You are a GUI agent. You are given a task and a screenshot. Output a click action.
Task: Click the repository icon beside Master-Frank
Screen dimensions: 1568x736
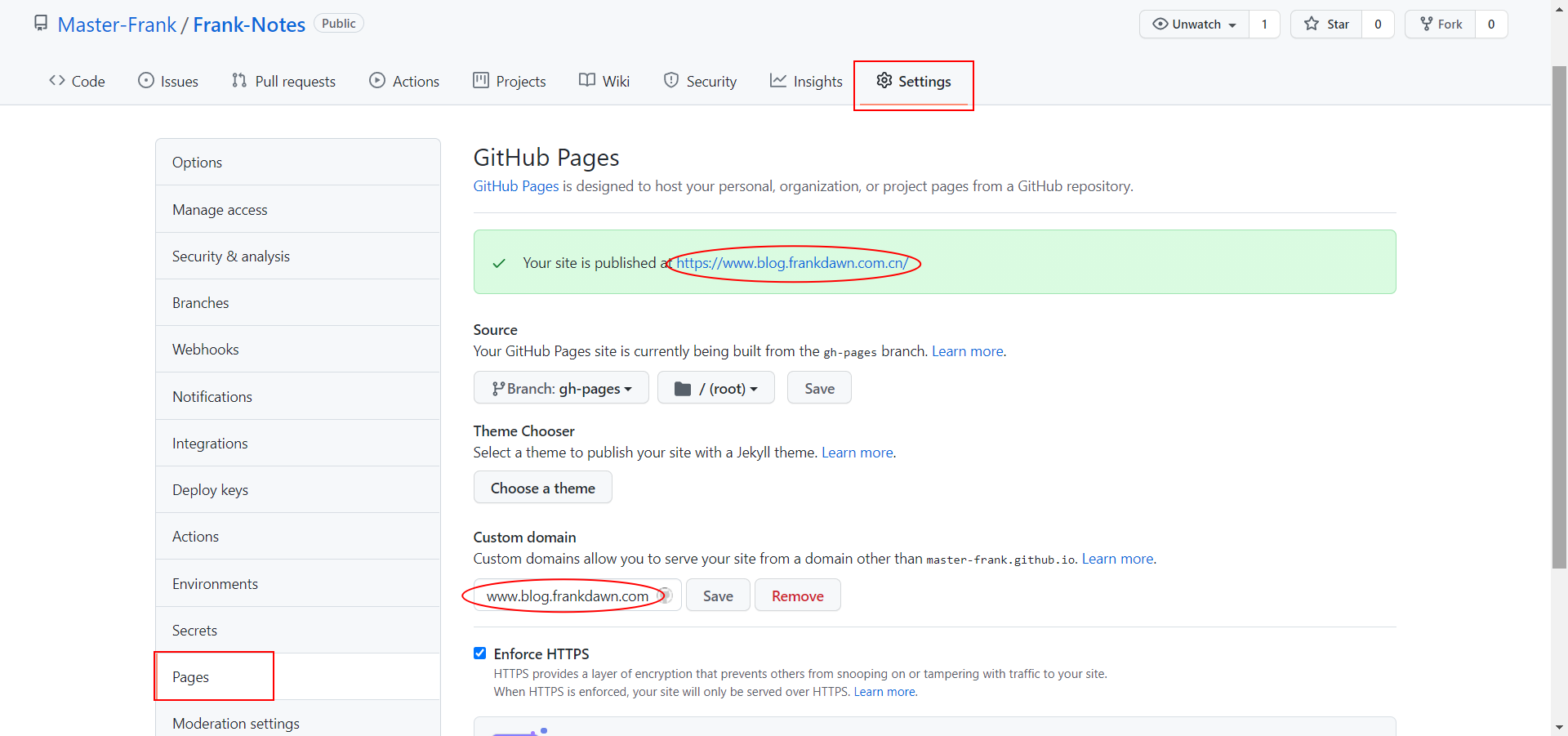coord(41,24)
